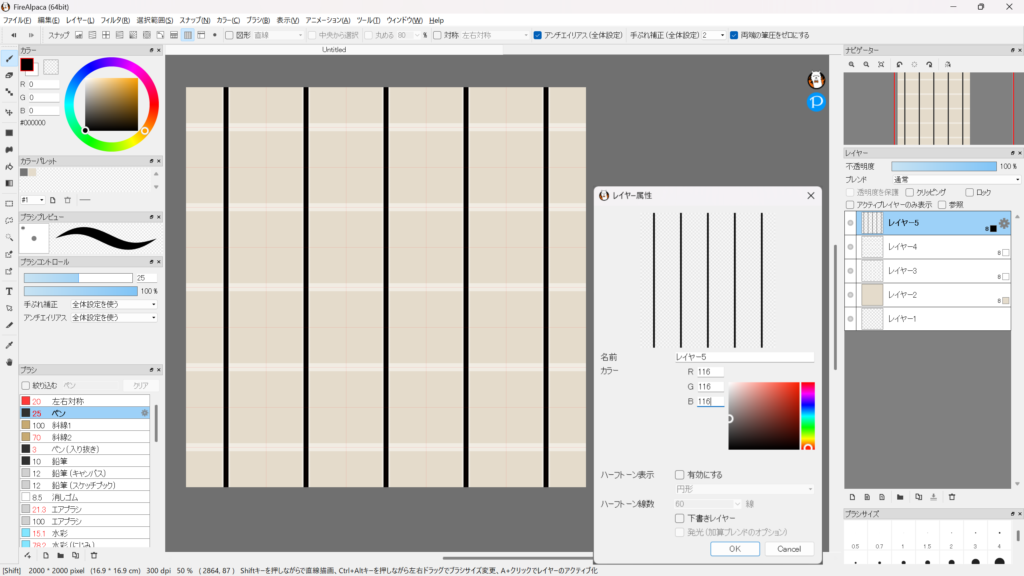Click Cancel in layer properties dialog
The image size is (1024, 576).
coord(789,548)
